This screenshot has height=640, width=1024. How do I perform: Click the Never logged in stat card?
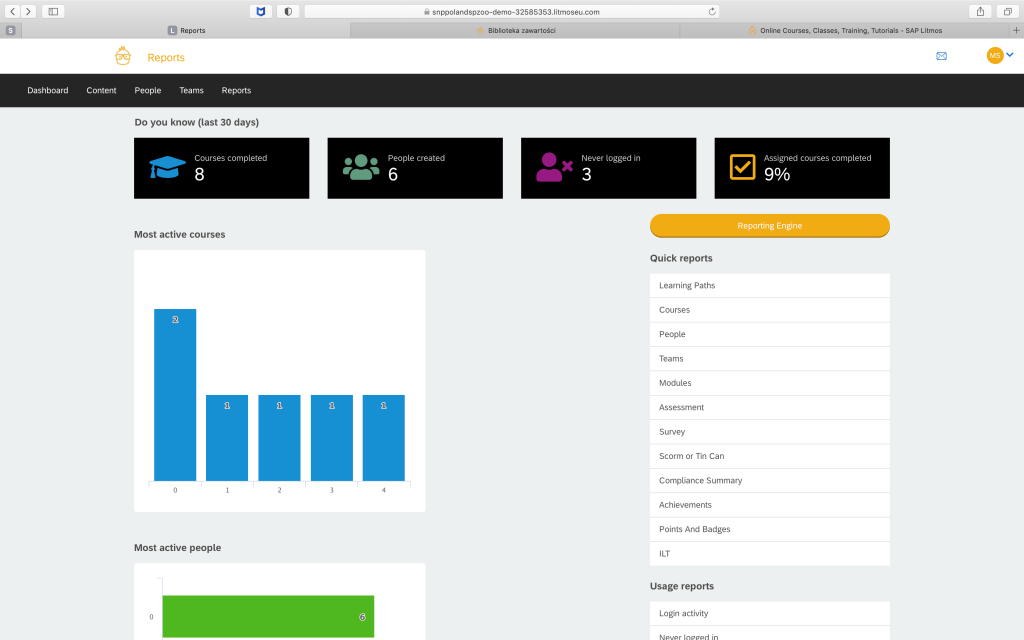(608, 168)
